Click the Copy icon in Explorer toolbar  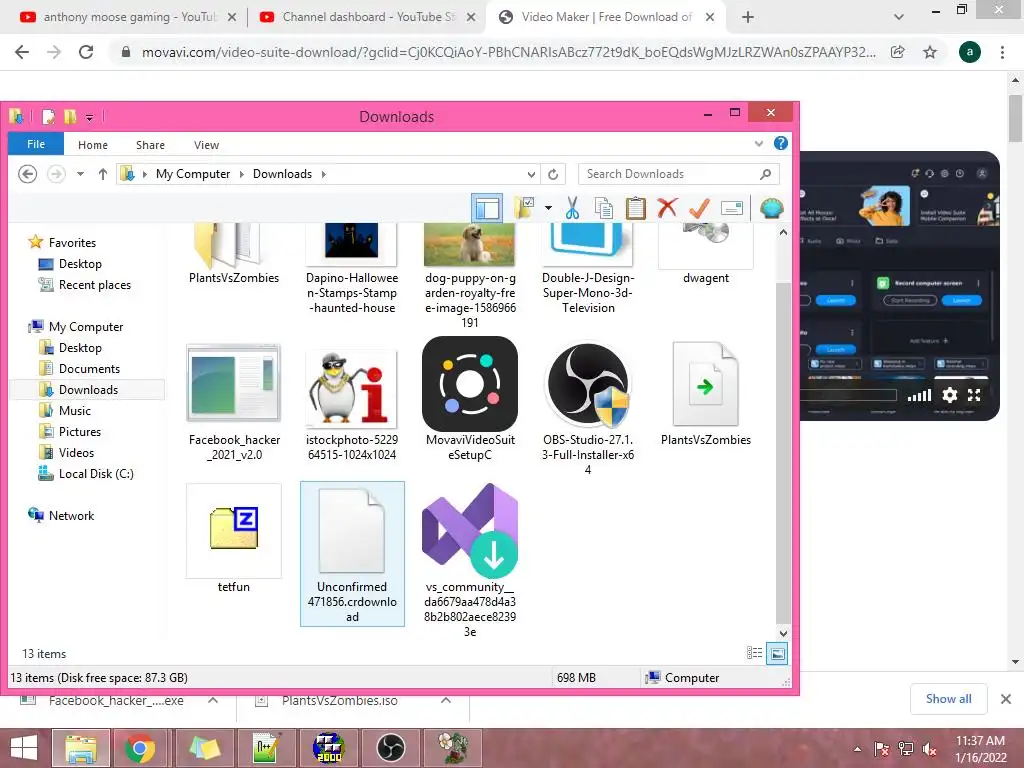[x=603, y=208]
